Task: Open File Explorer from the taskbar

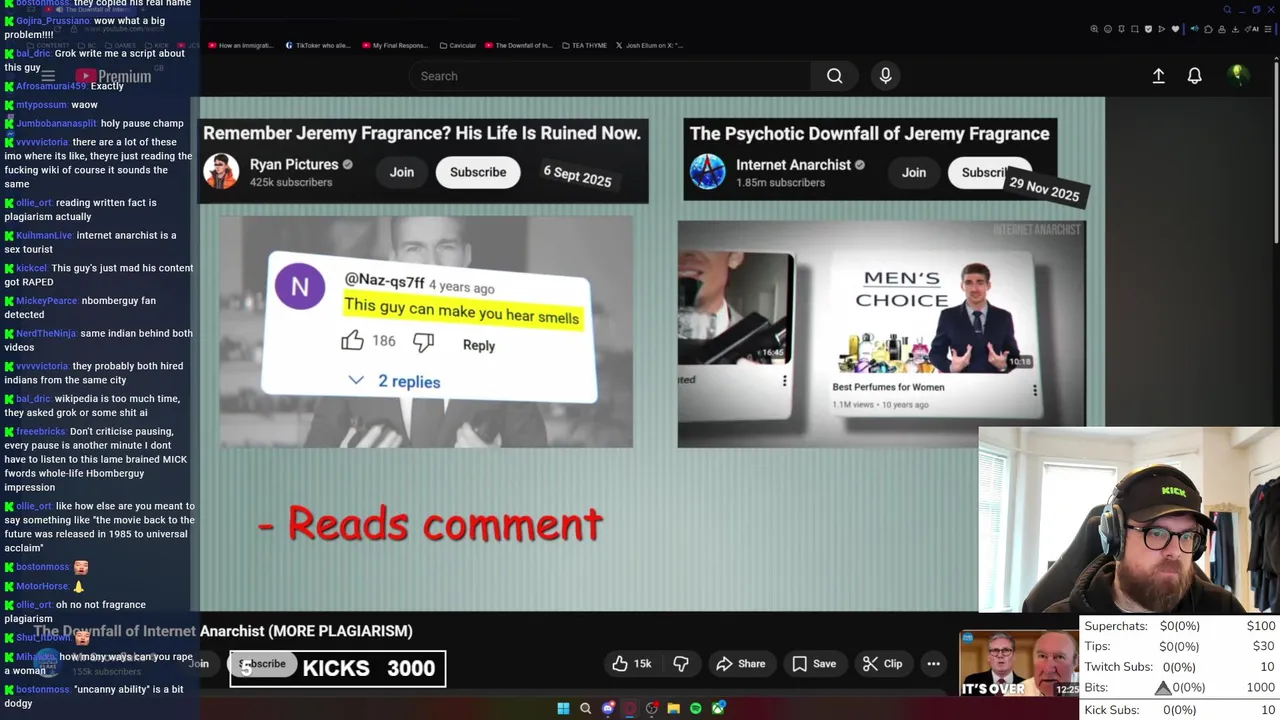Action: [674, 708]
